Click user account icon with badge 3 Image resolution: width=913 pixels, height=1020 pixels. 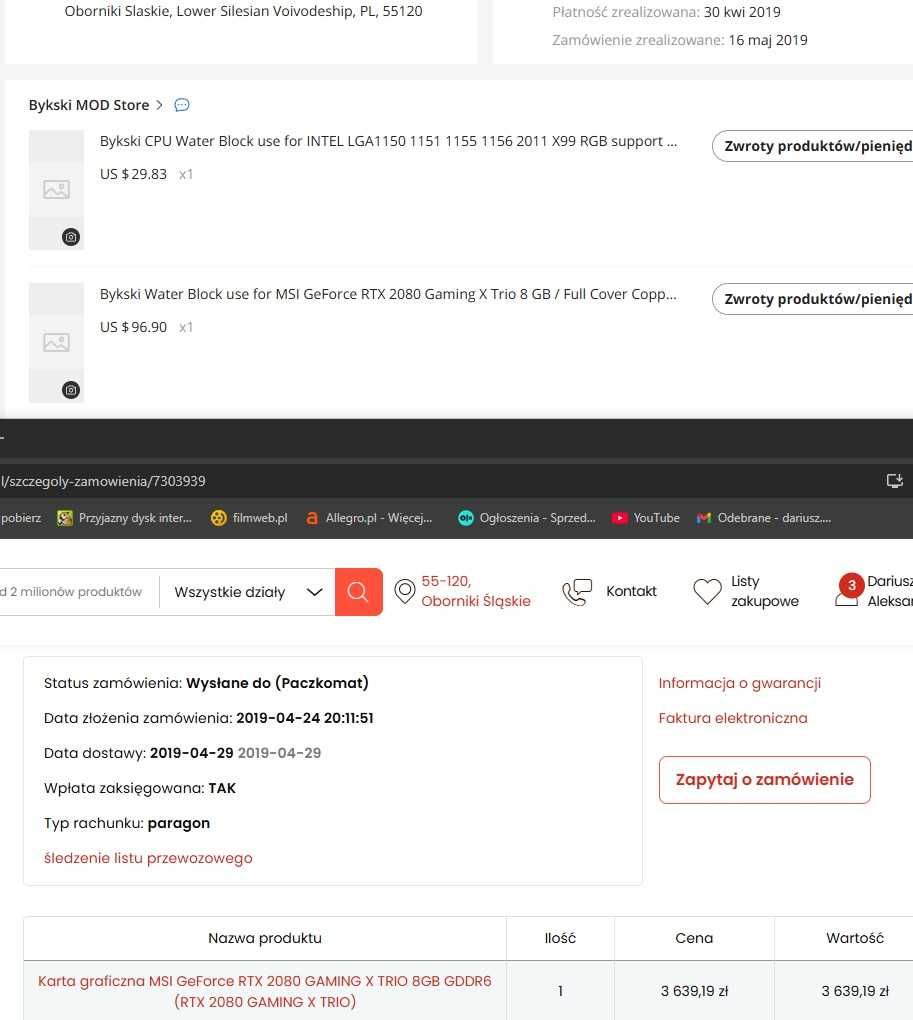[847, 589]
